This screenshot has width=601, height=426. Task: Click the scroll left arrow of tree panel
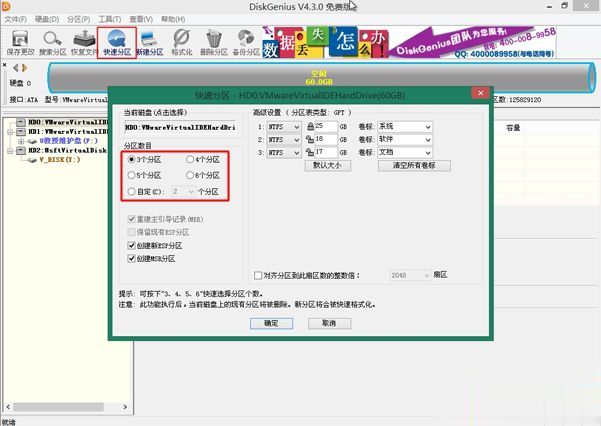coord(8,407)
